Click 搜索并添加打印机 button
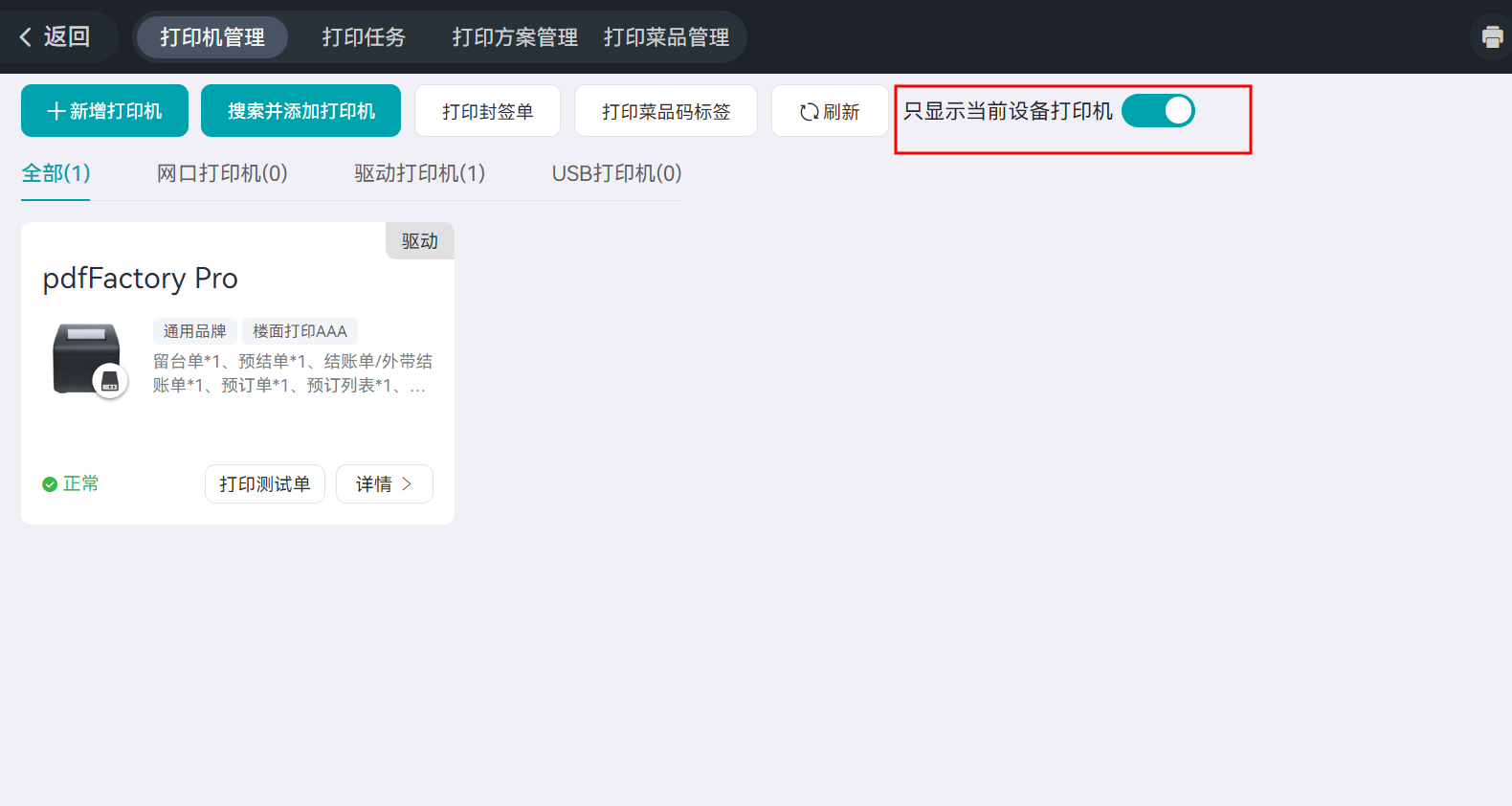 coord(301,111)
